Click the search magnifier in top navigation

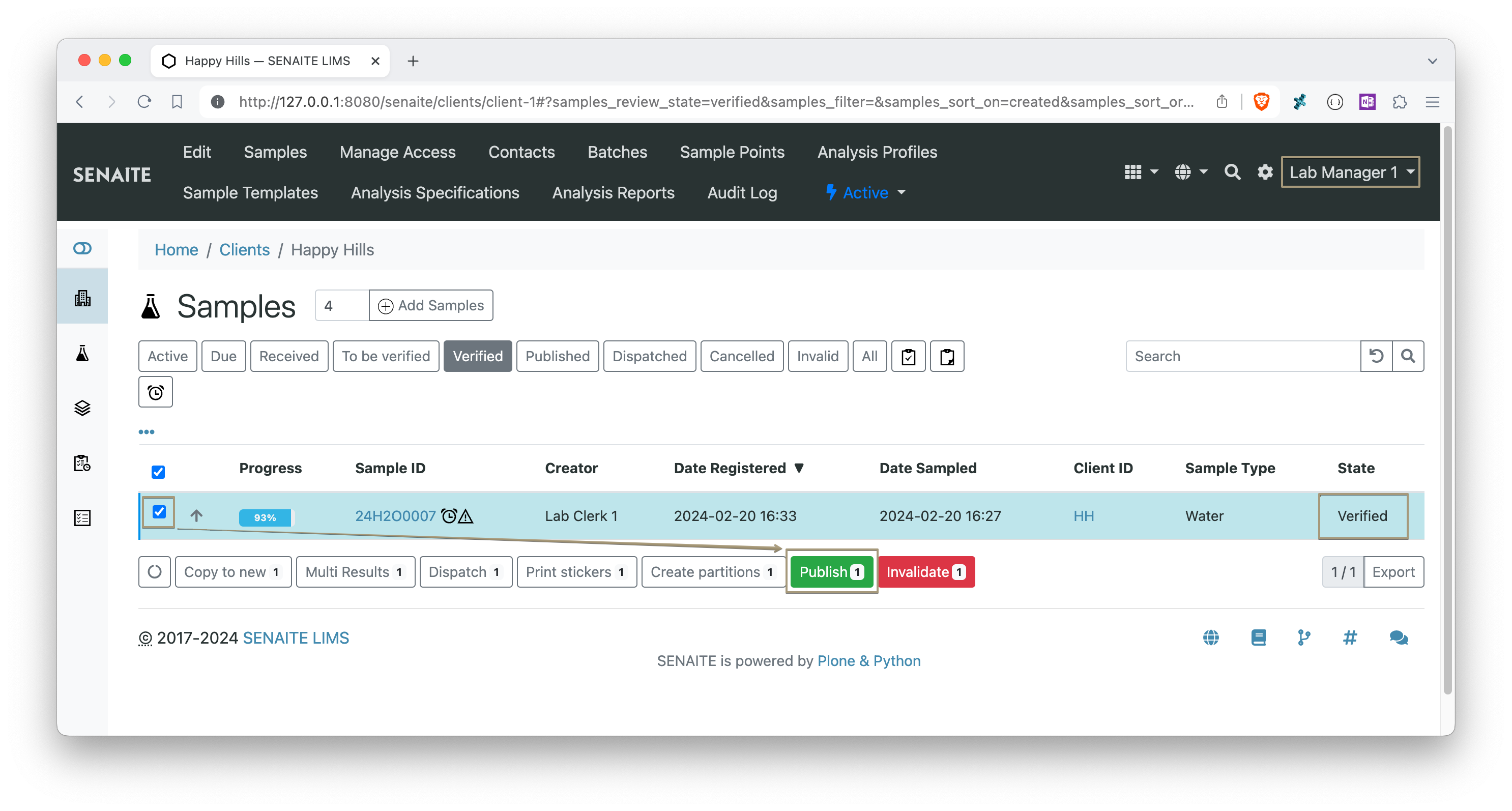tap(1232, 172)
